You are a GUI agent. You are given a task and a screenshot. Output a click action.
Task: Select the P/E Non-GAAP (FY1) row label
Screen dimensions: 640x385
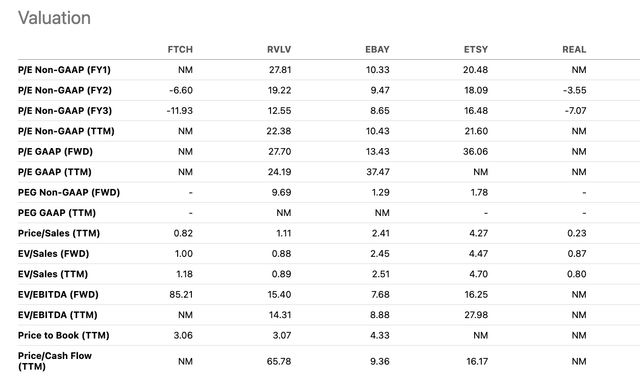click(x=64, y=70)
